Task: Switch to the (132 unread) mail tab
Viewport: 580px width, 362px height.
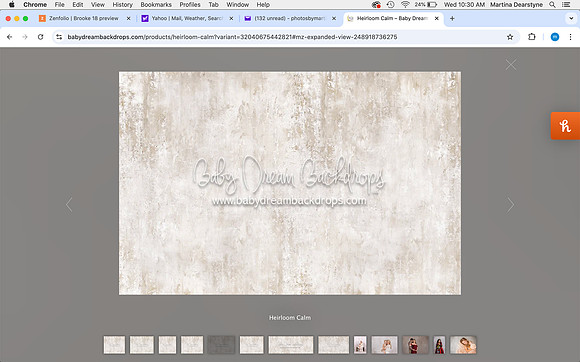Action: coord(289,18)
